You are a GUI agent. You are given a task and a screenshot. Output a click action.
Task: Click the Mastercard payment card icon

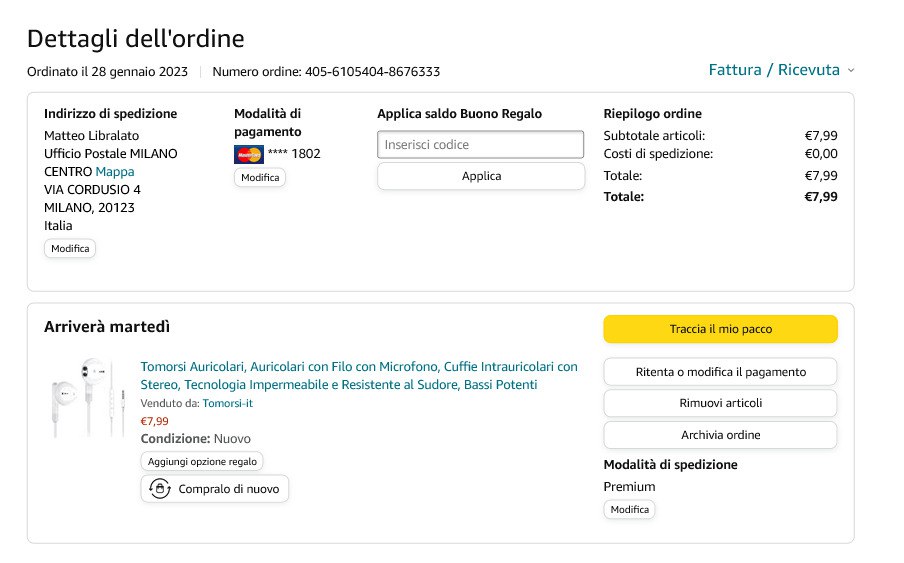click(248, 154)
